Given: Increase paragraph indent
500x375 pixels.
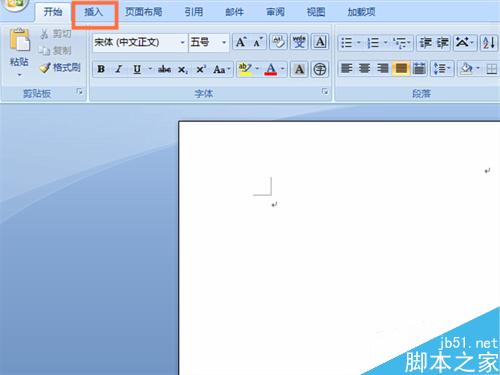Looking at the screenshot, I should 443,43.
